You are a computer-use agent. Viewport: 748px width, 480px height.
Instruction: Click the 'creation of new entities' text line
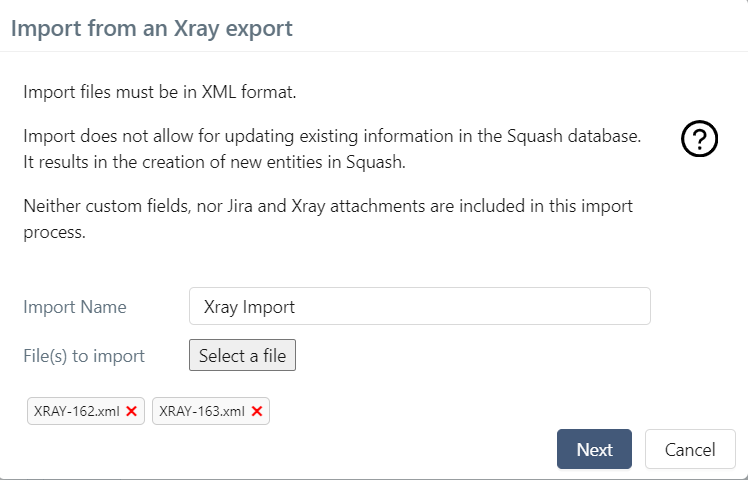pyautogui.click(x=214, y=161)
